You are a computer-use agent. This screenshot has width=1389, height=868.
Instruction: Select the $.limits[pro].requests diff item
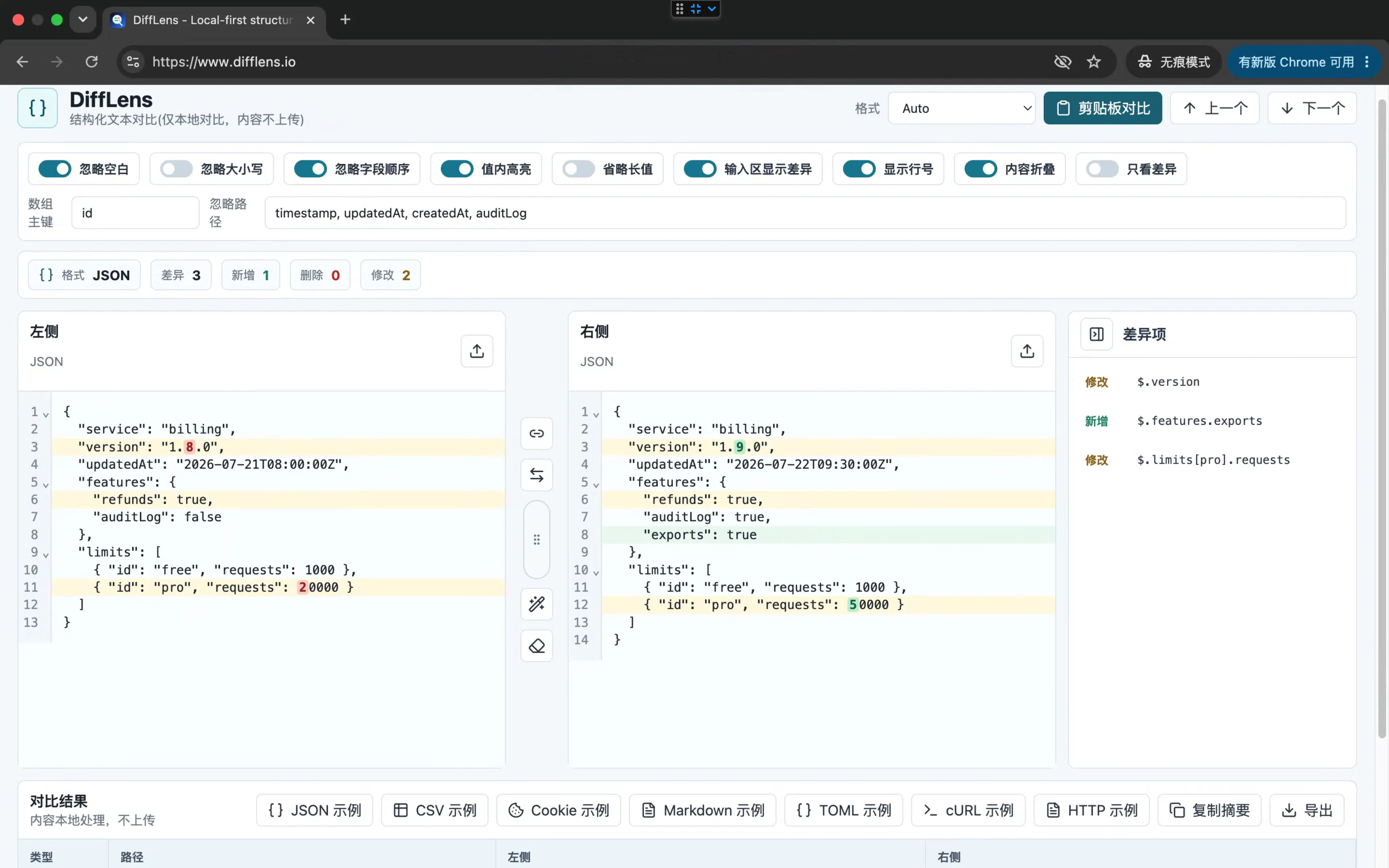point(1212,460)
